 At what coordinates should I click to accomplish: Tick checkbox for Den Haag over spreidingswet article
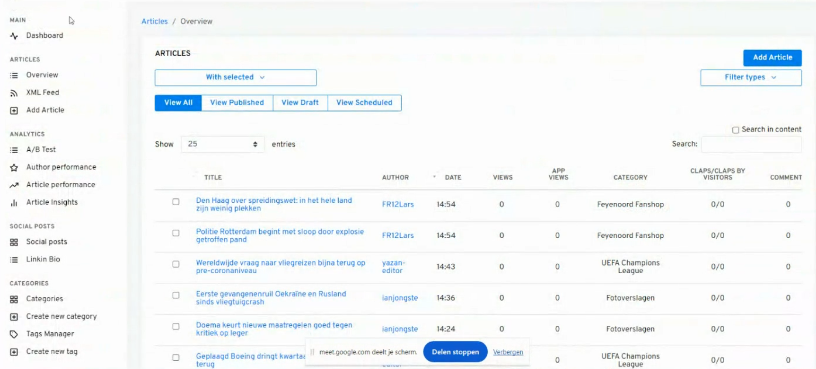pyautogui.click(x=176, y=201)
